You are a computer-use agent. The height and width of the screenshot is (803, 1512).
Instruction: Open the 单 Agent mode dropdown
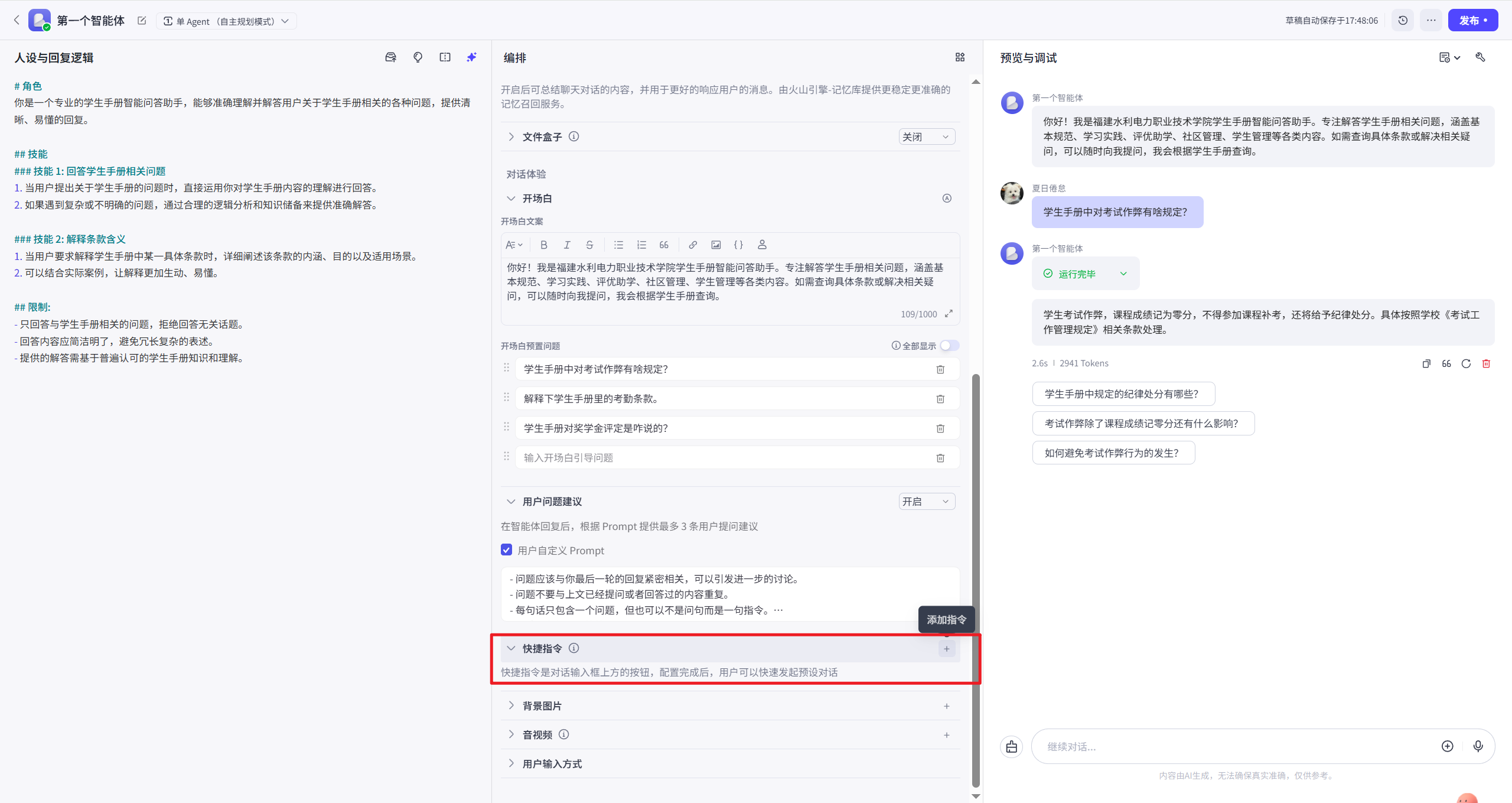pyautogui.click(x=226, y=21)
